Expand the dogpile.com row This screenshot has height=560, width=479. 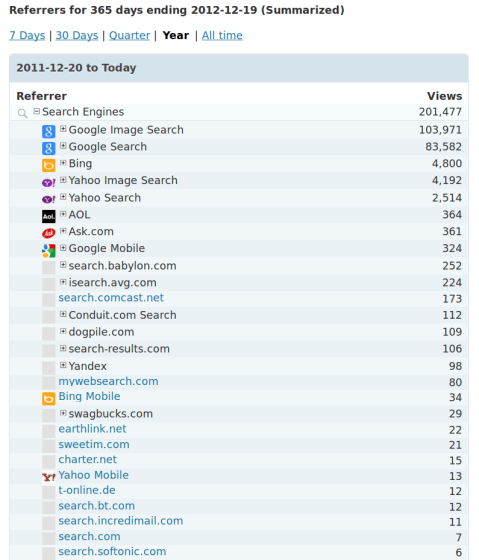(x=63, y=331)
